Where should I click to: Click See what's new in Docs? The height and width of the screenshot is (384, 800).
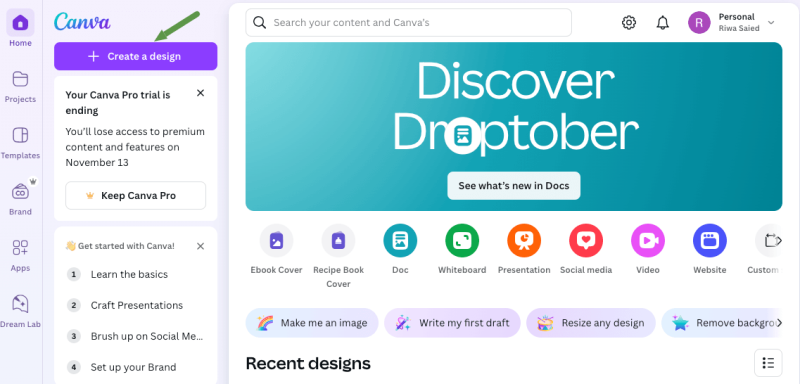pos(513,186)
